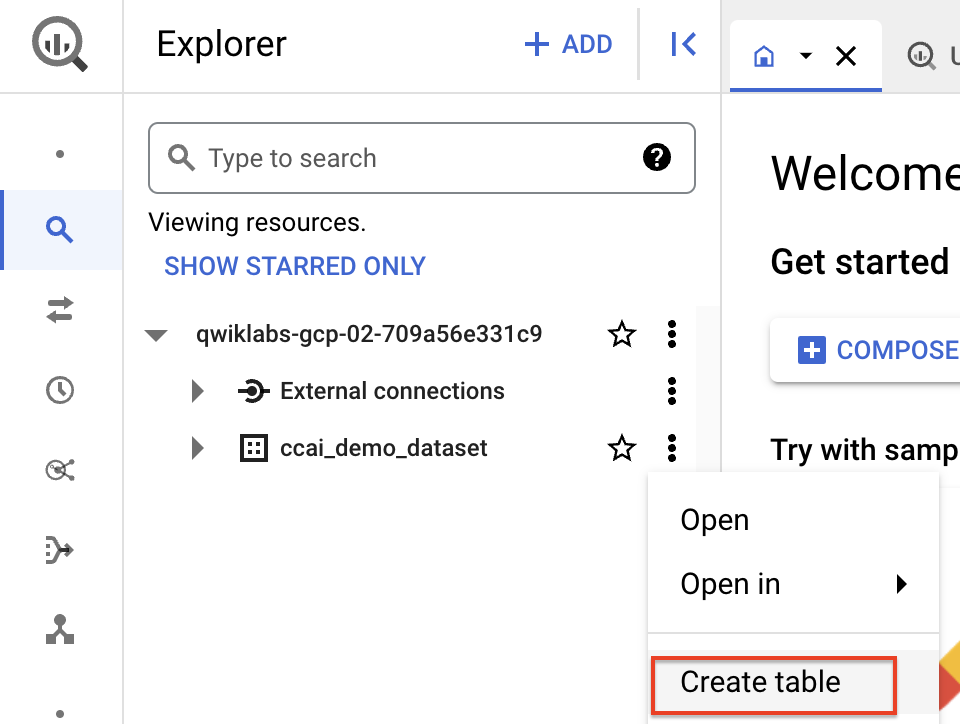Image resolution: width=960 pixels, height=724 pixels.
Task: Click the BigQuery logo icon
Action: click(60, 44)
